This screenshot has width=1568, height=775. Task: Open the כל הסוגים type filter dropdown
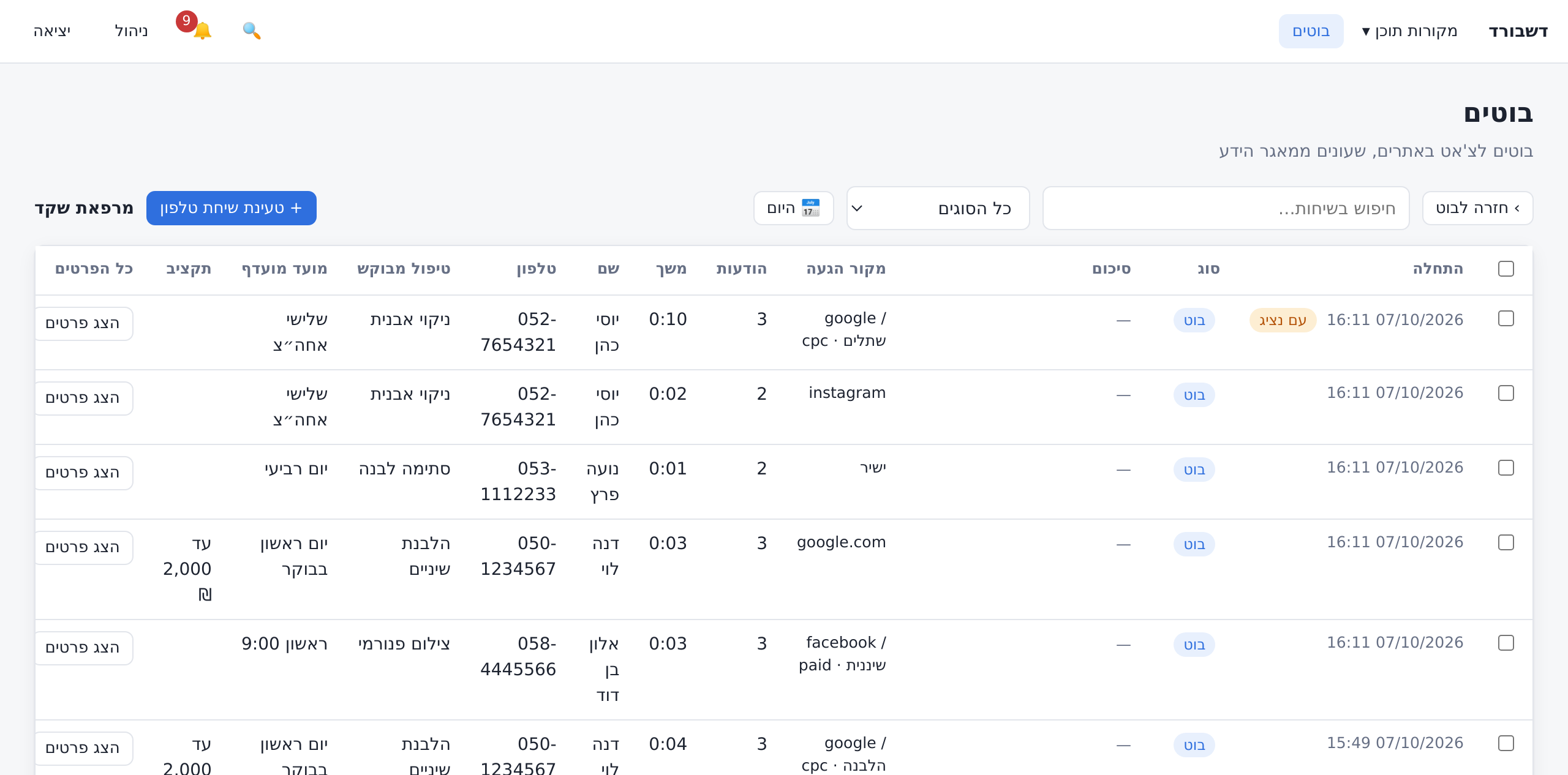(x=938, y=208)
